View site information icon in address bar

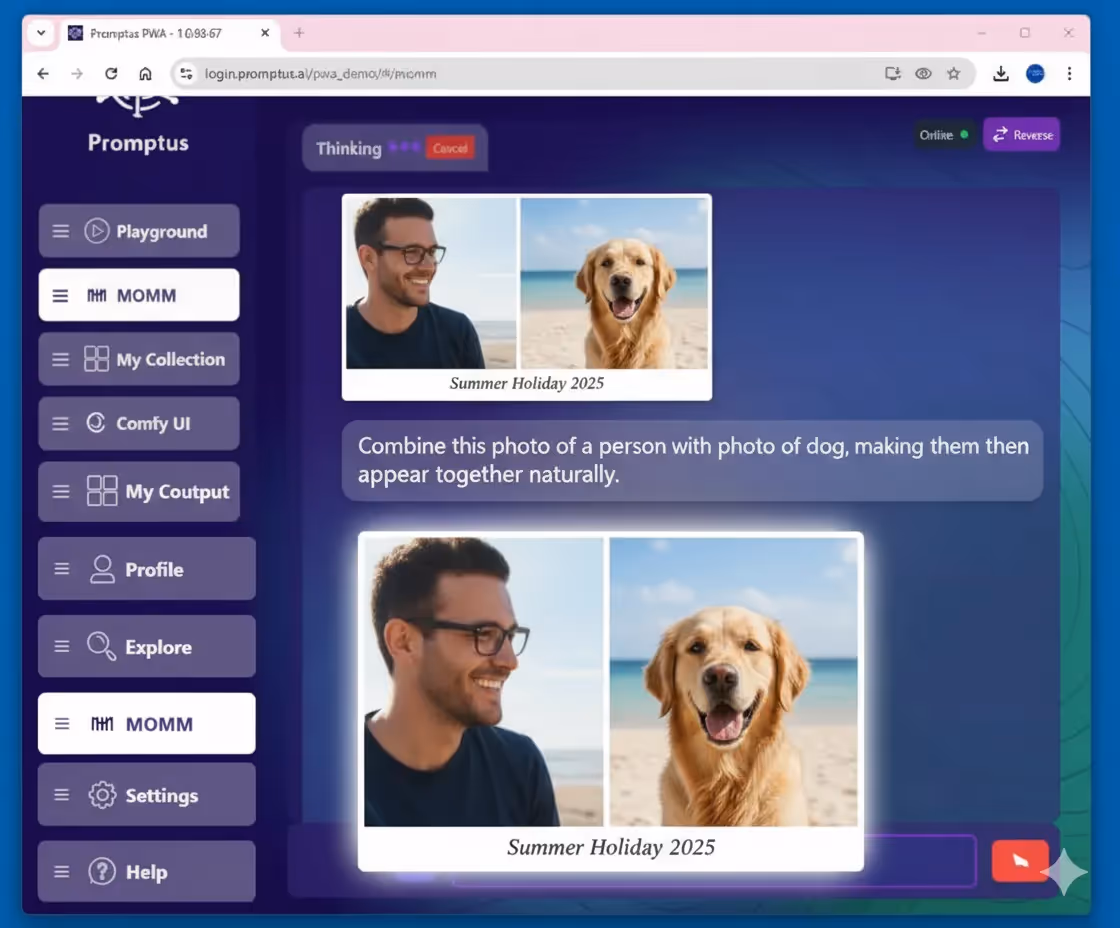pyautogui.click(x=186, y=74)
